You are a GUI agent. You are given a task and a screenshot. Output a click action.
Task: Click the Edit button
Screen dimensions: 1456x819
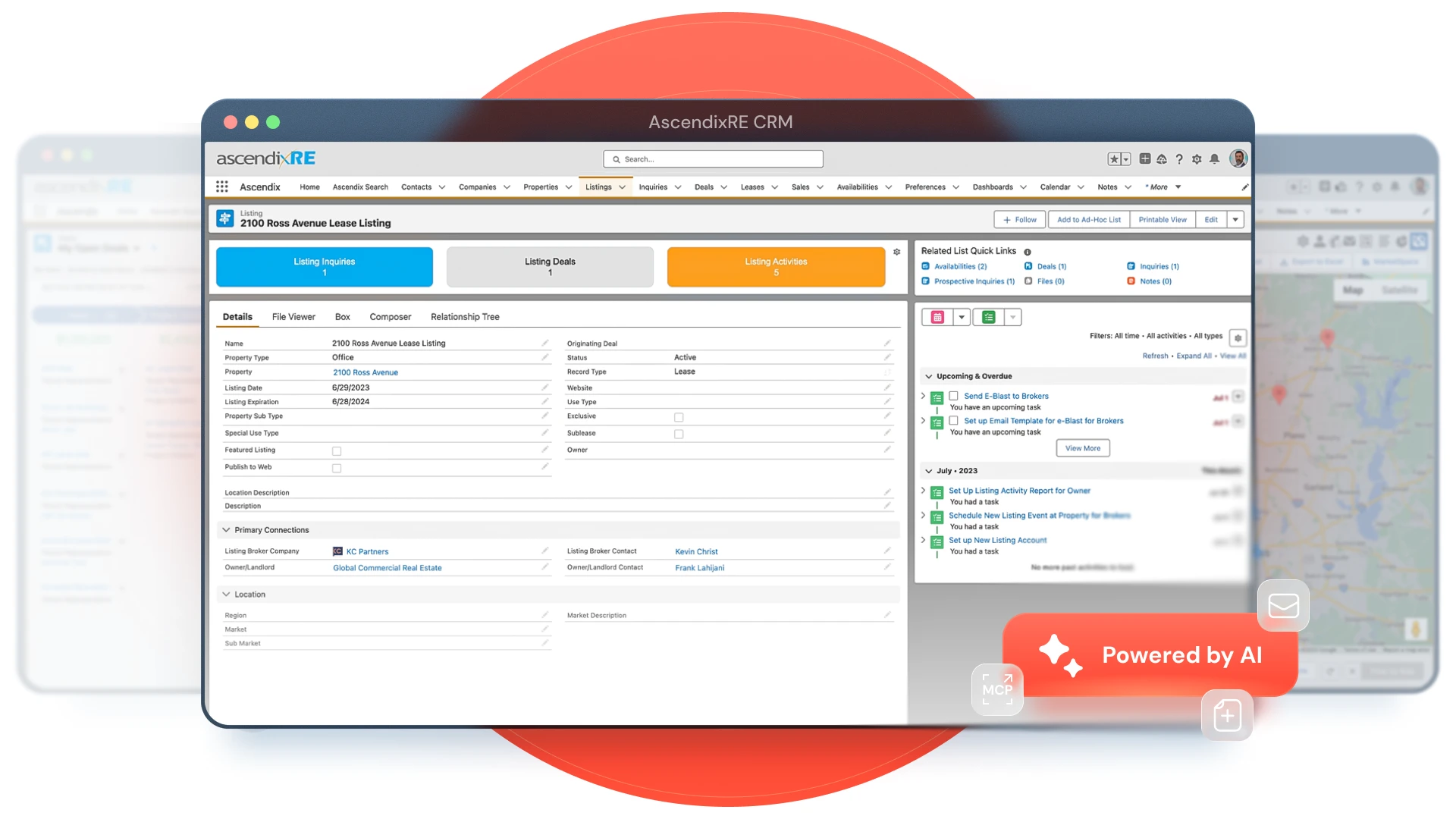tap(1211, 220)
